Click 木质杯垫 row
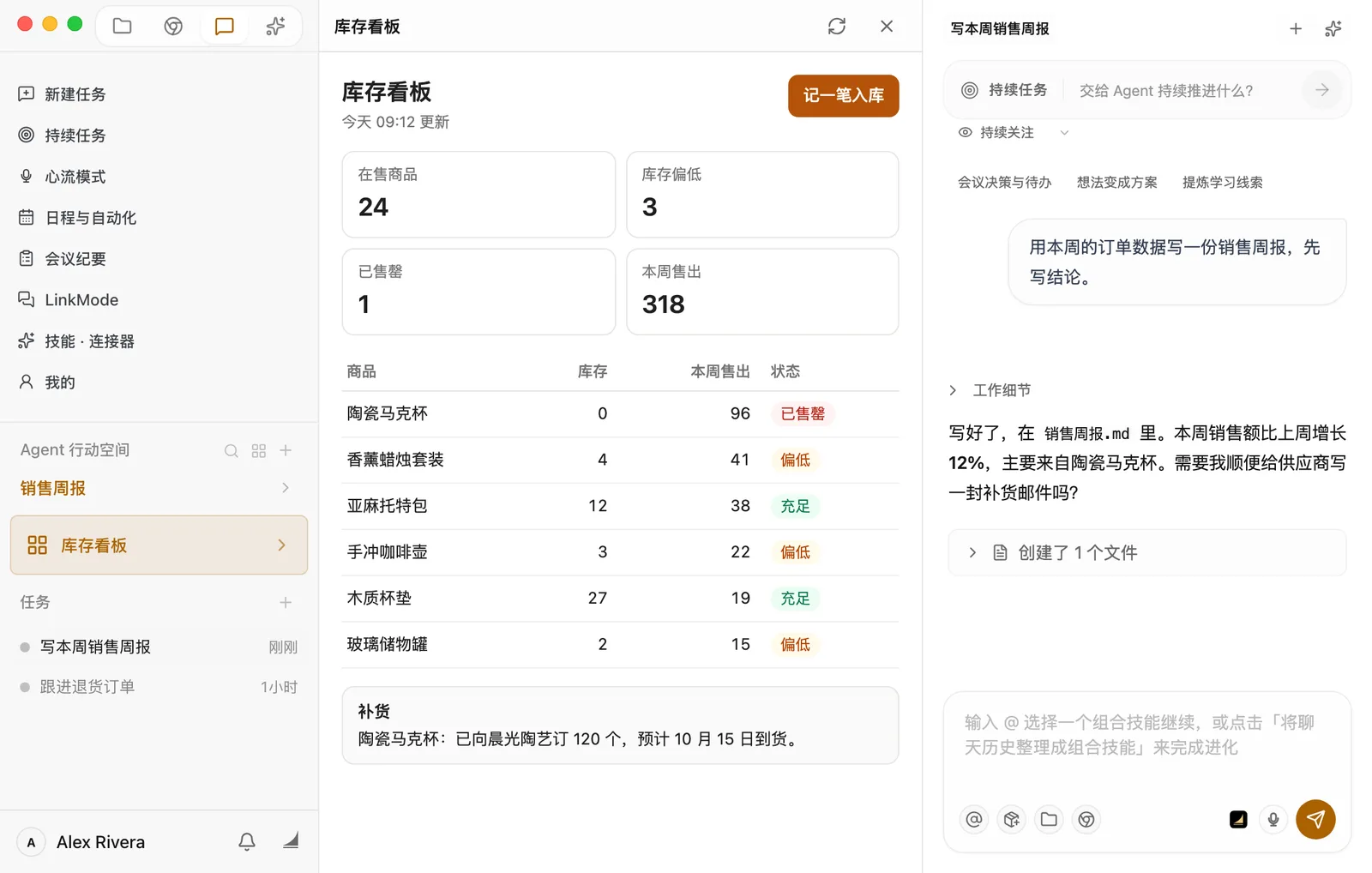 (620, 599)
